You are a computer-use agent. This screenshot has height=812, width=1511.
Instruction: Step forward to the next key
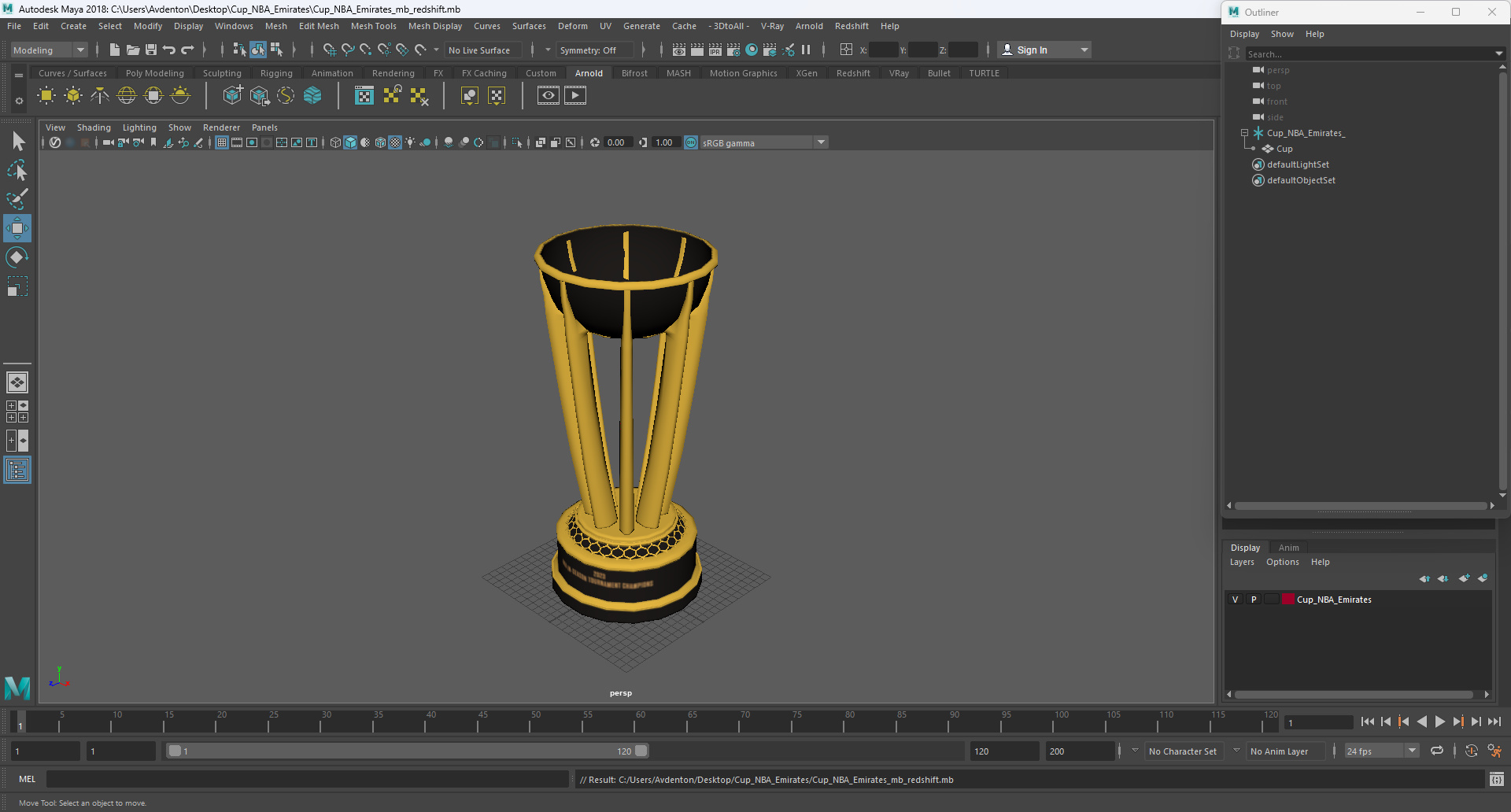[x=1458, y=722]
